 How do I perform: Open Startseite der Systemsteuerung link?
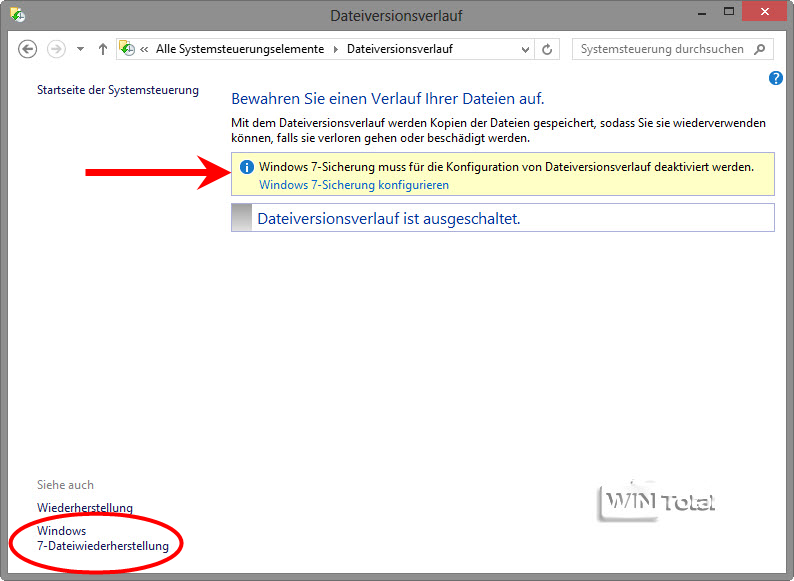(117, 90)
